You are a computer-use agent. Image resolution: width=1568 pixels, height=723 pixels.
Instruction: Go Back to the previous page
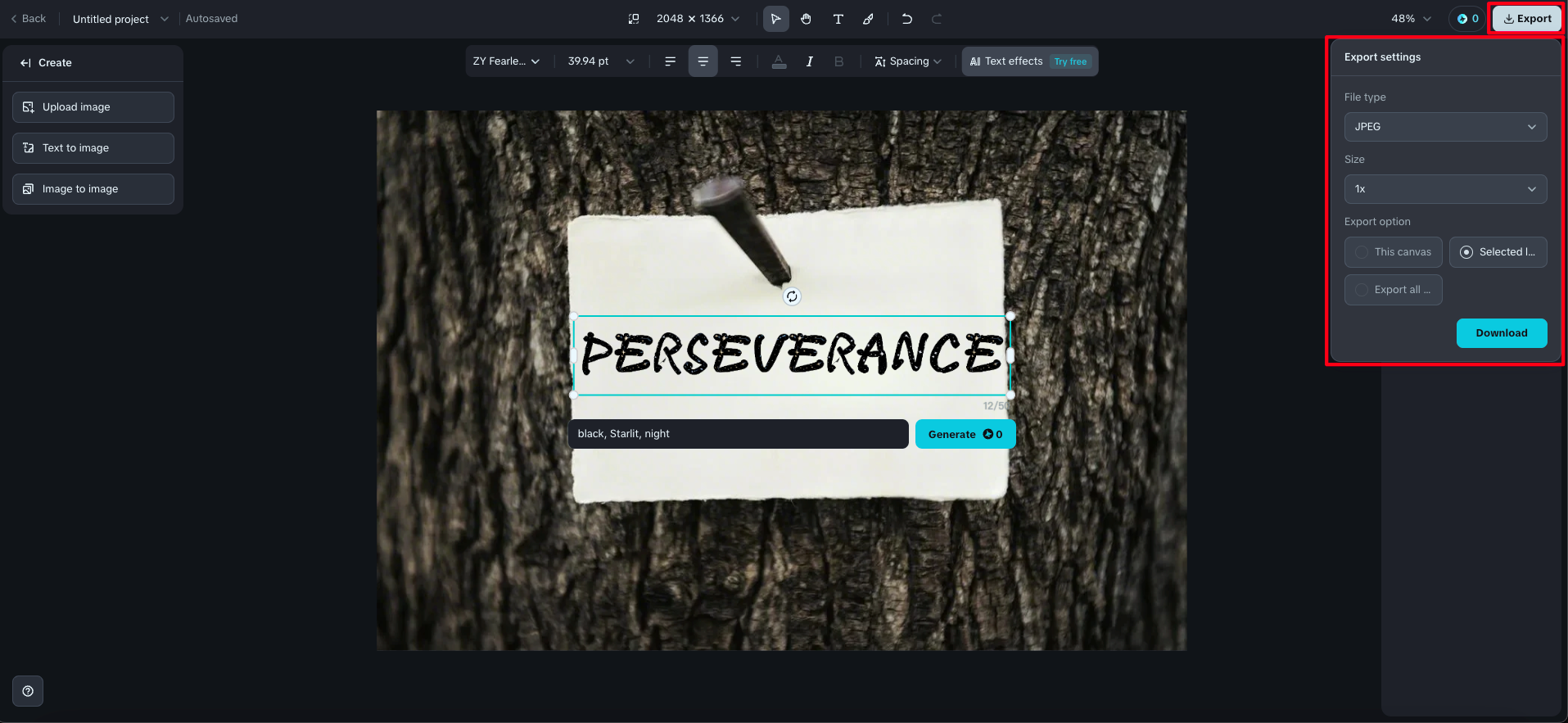tap(29, 19)
